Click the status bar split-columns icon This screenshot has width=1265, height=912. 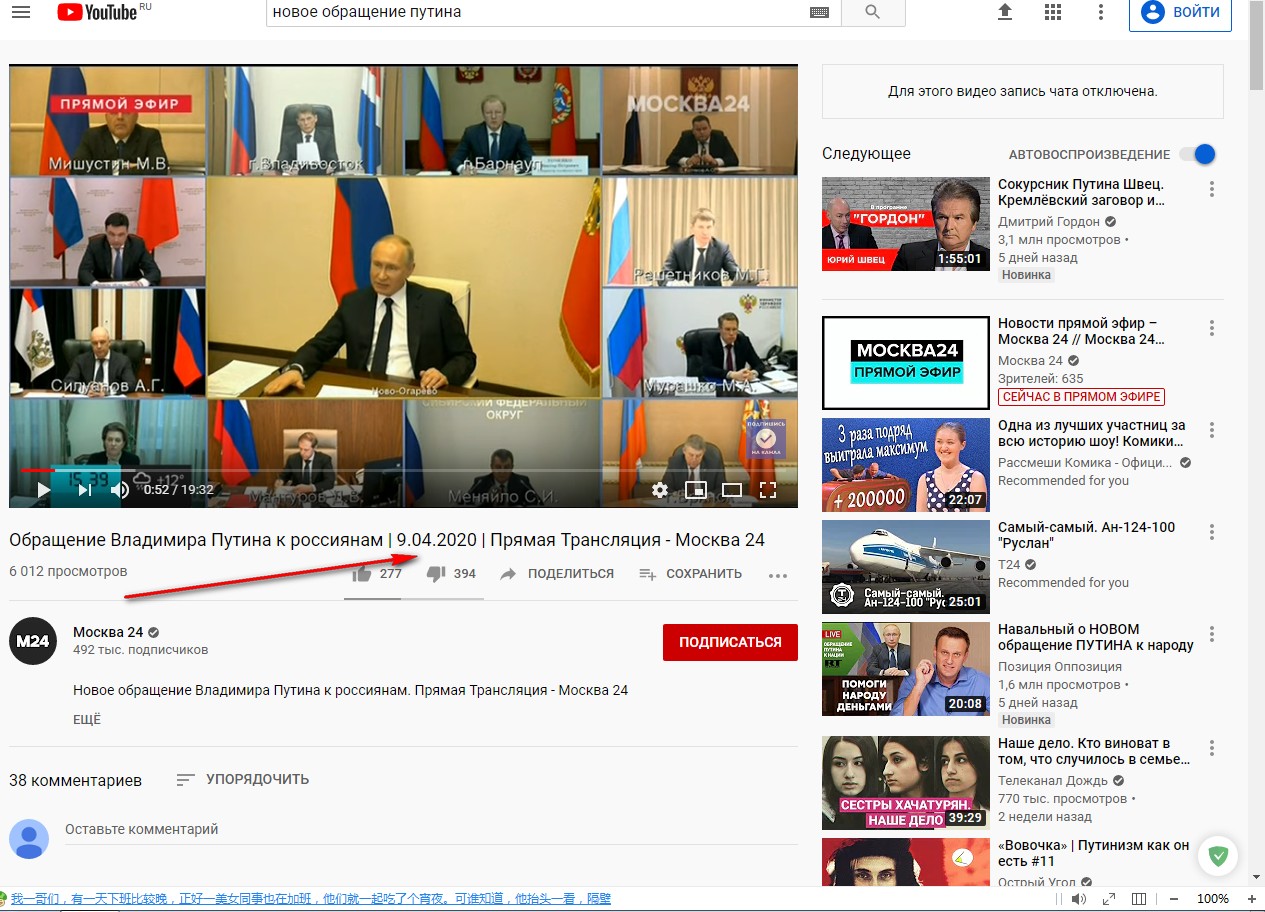tap(1139, 899)
